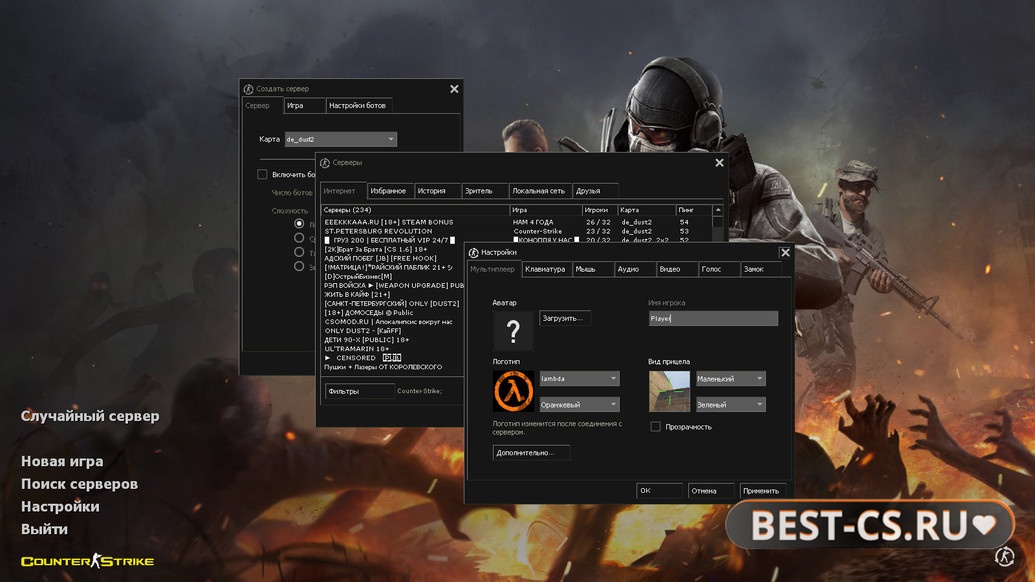Screen dimensions: 1035x582
Task: Select the Сервер tab in Создать сервер
Action: [262, 106]
